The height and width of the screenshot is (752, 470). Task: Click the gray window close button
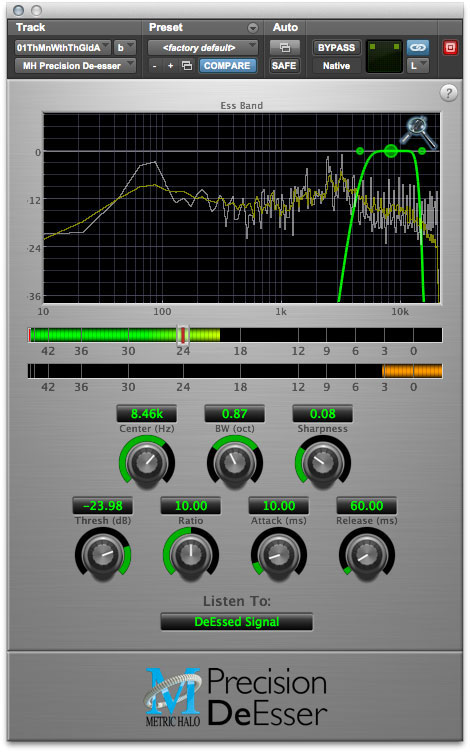click(19, 10)
